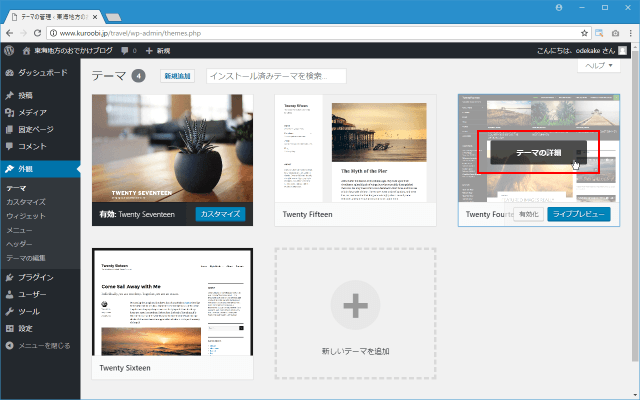
Task: Click the WordPress logo in admin bar
Action: [9, 50]
